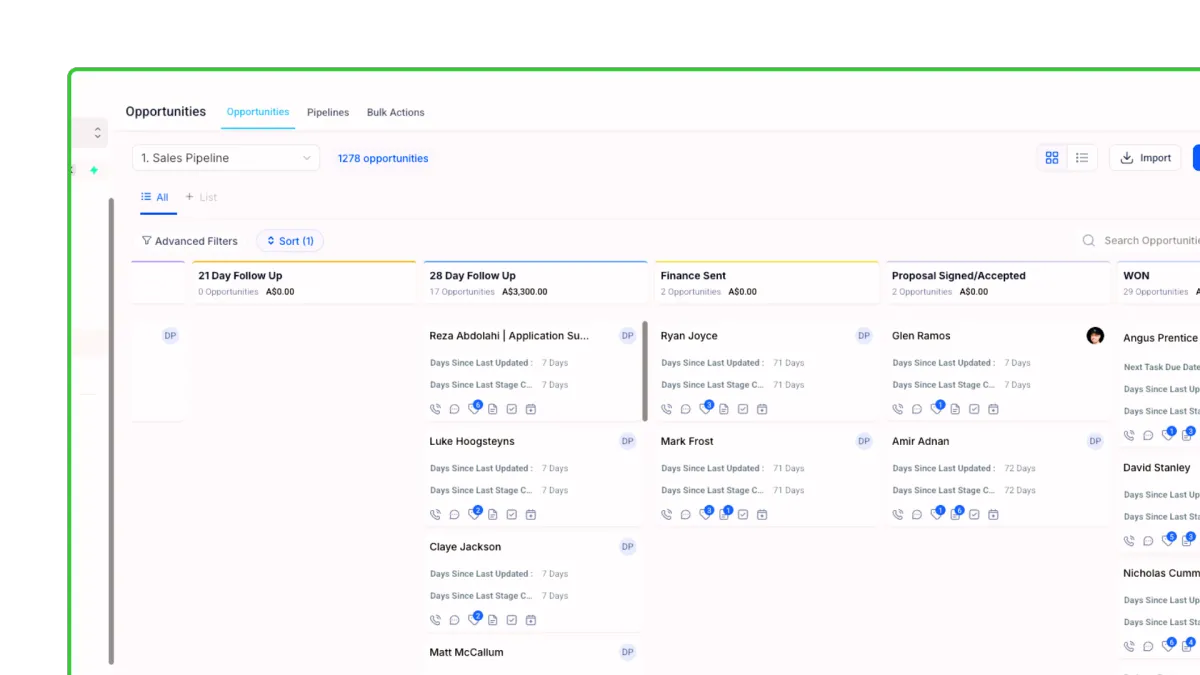1200x675 pixels.
Task: Click DP owner badge on Amir Adnan card
Action: point(1095,441)
